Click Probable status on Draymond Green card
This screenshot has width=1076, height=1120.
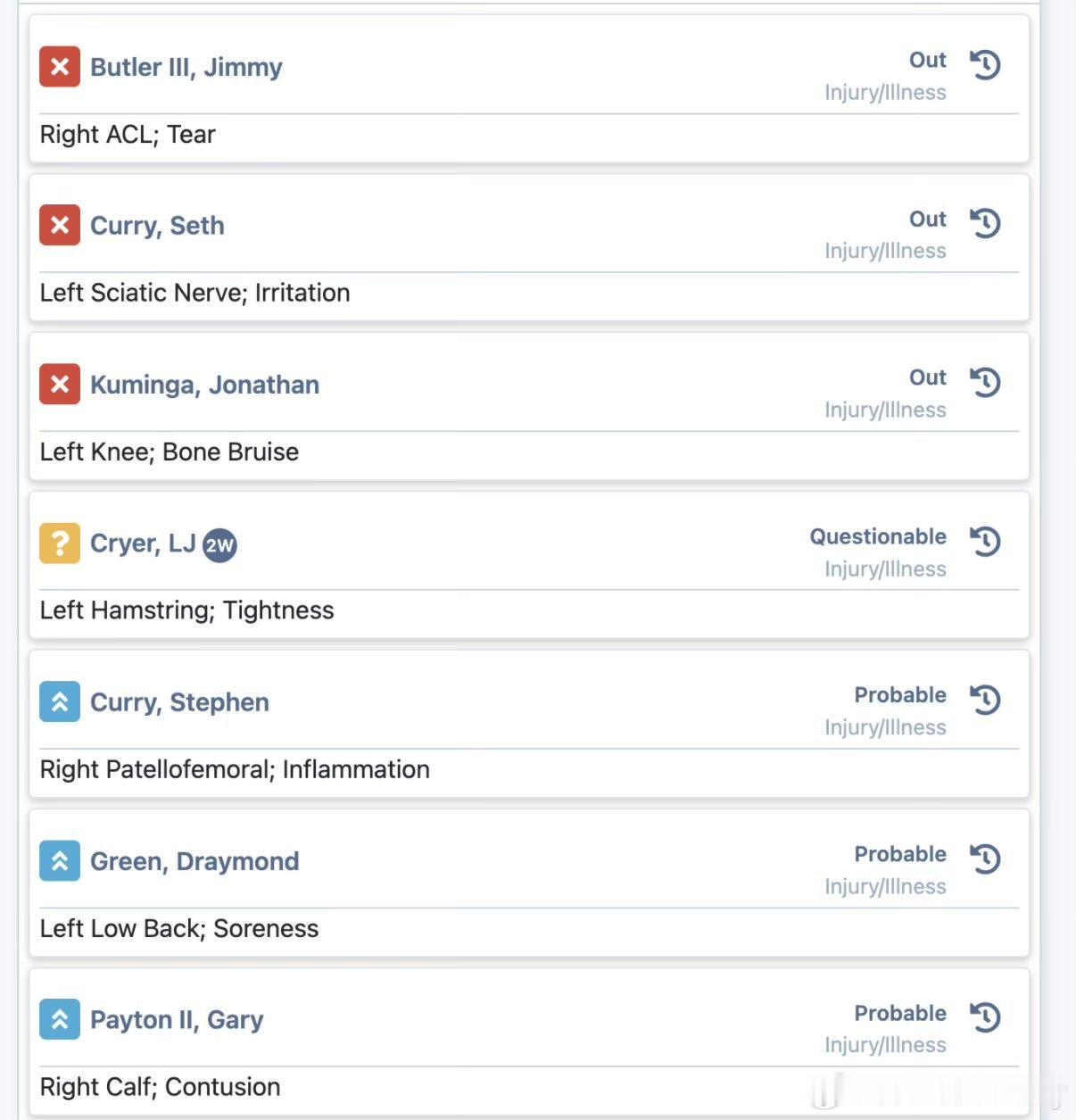899,854
